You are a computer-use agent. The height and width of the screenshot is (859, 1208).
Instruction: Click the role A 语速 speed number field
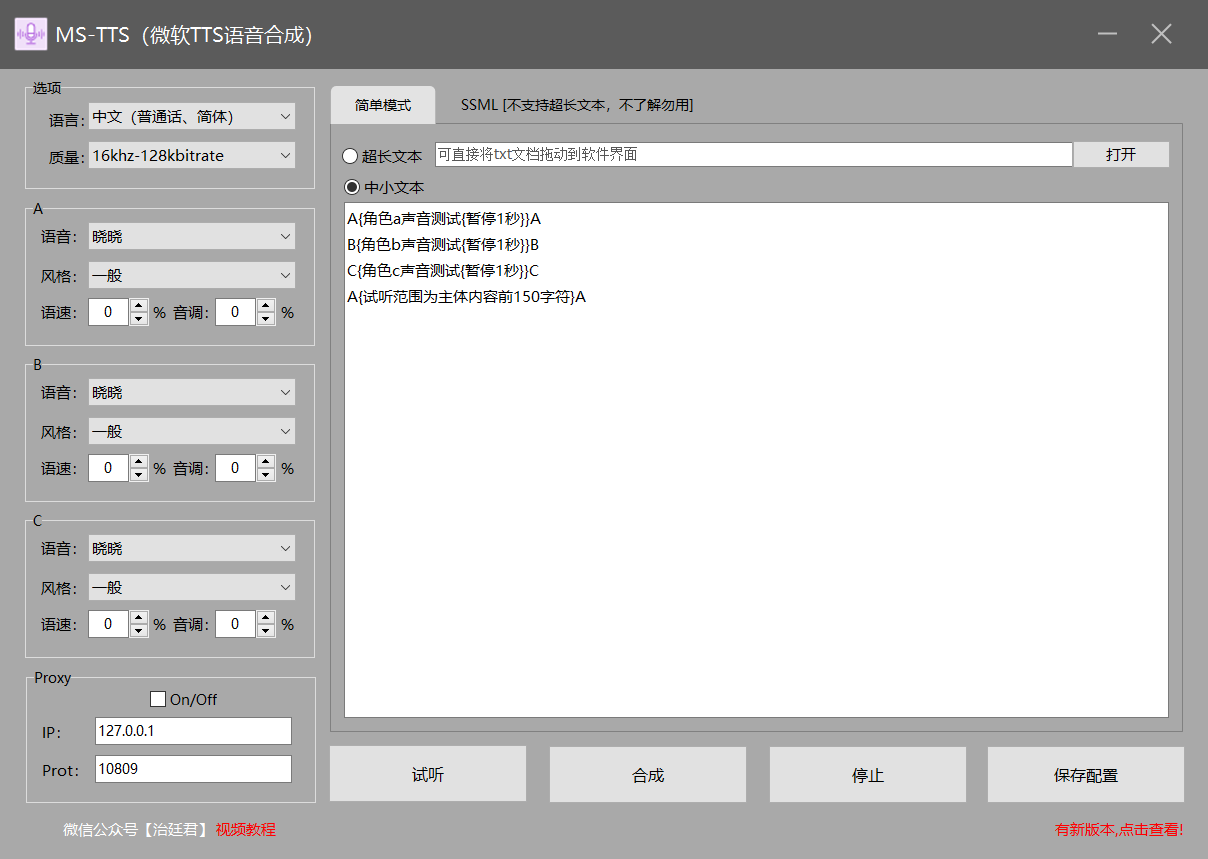point(109,312)
